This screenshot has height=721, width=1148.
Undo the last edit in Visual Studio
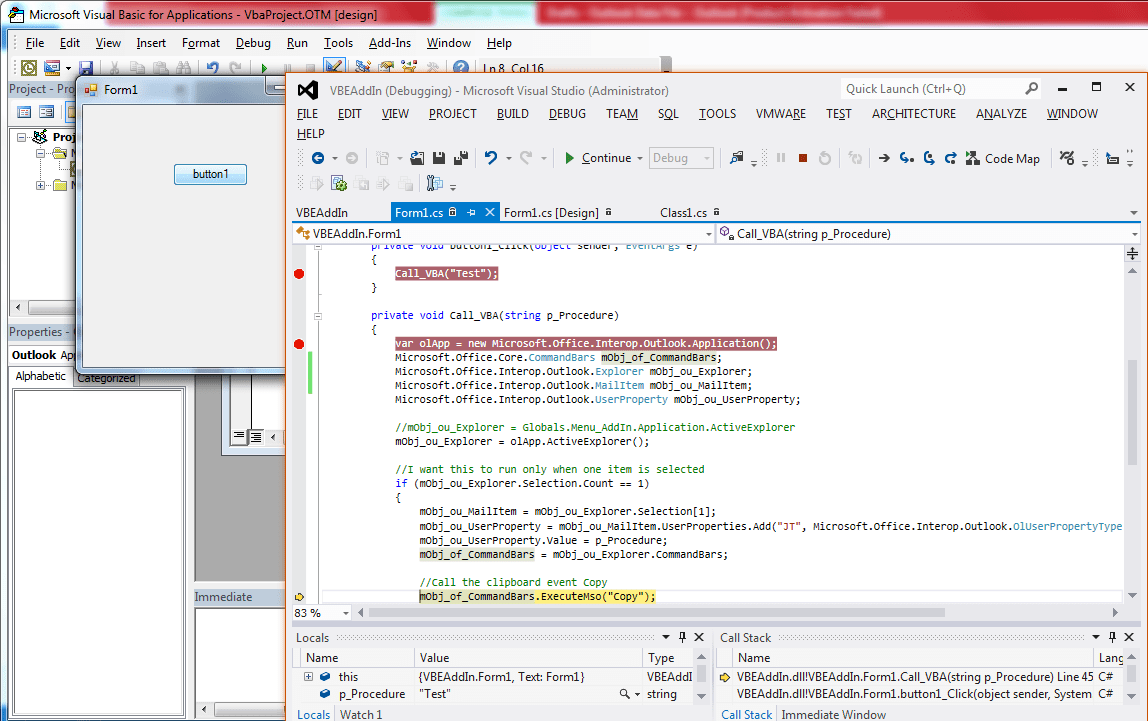point(491,158)
